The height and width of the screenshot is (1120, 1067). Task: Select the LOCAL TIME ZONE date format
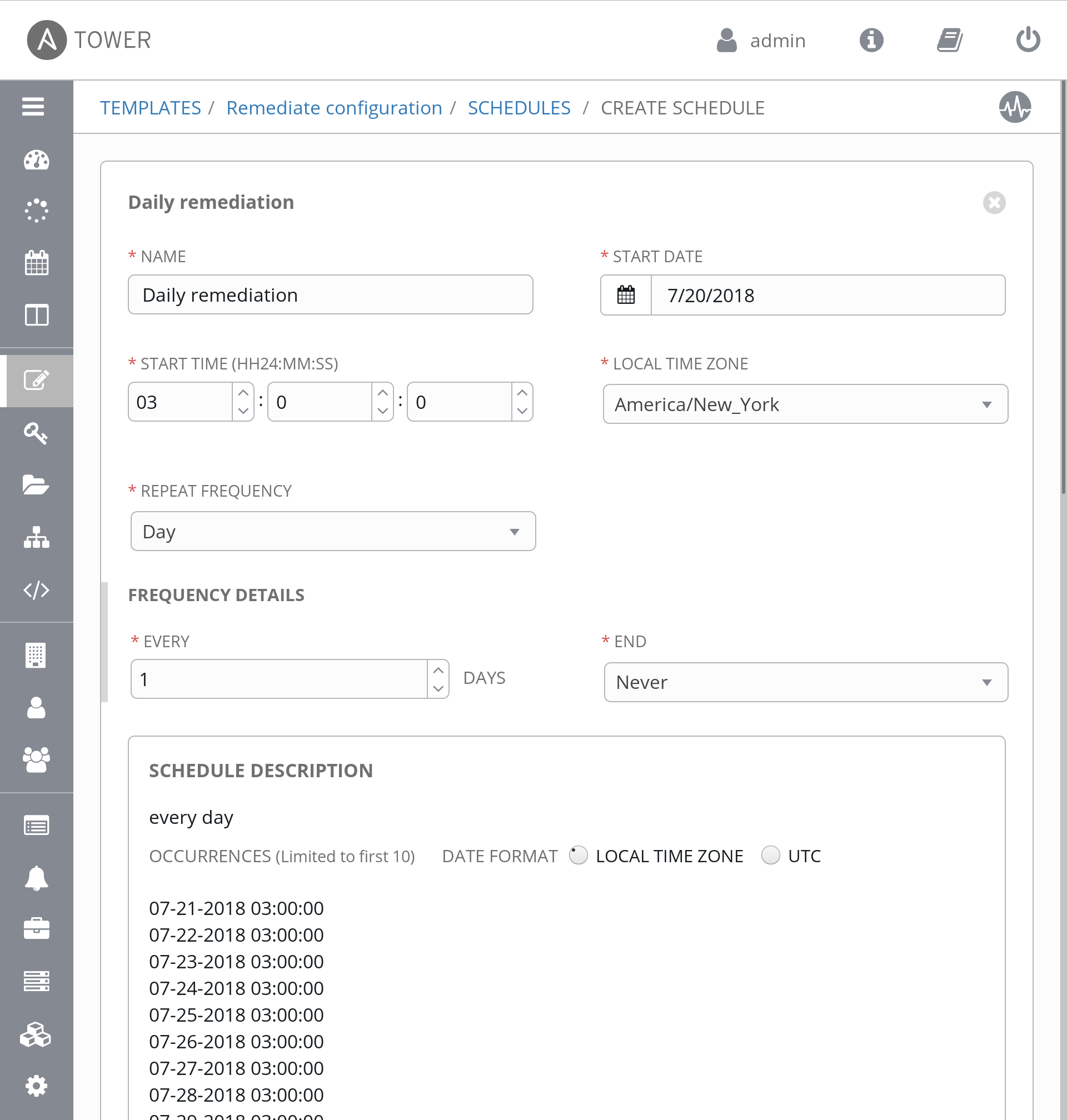578,856
